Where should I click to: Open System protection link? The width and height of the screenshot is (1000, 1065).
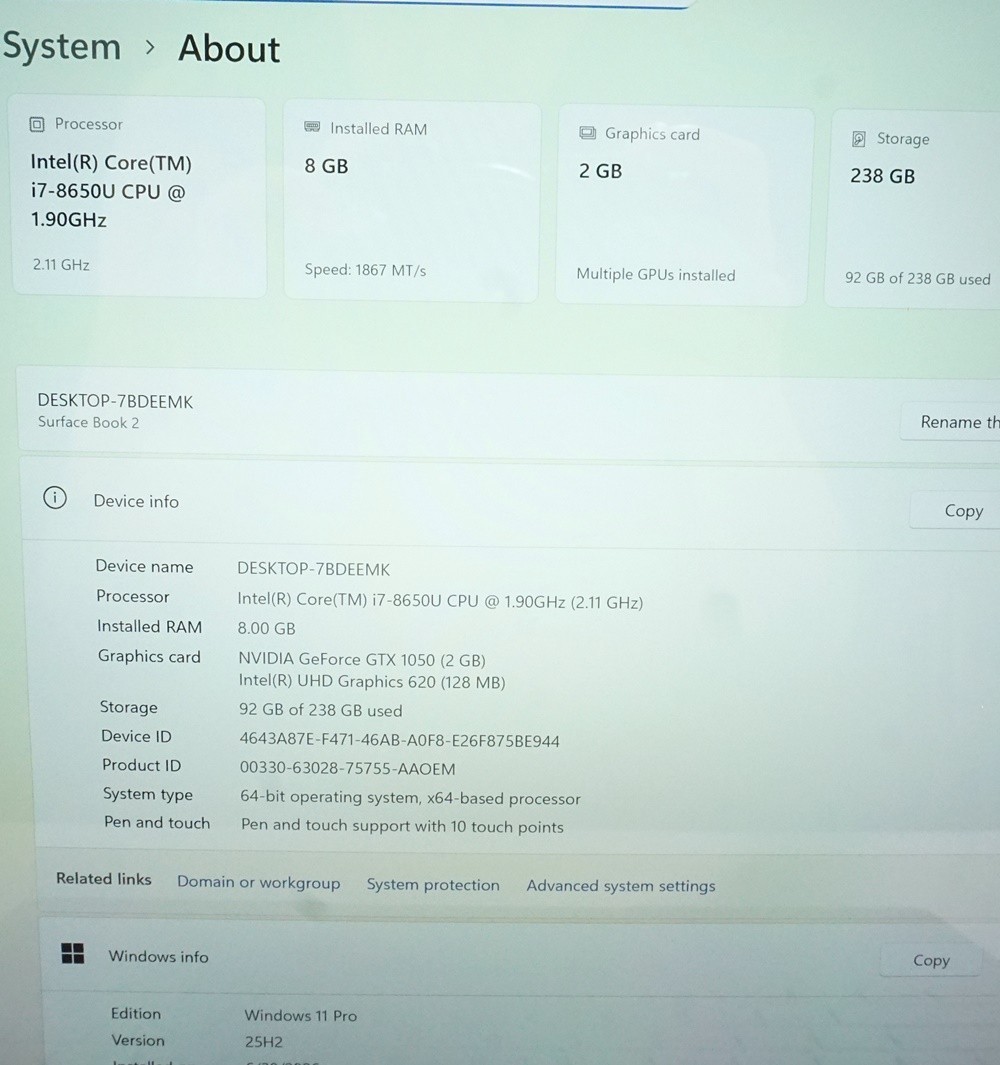click(x=433, y=884)
